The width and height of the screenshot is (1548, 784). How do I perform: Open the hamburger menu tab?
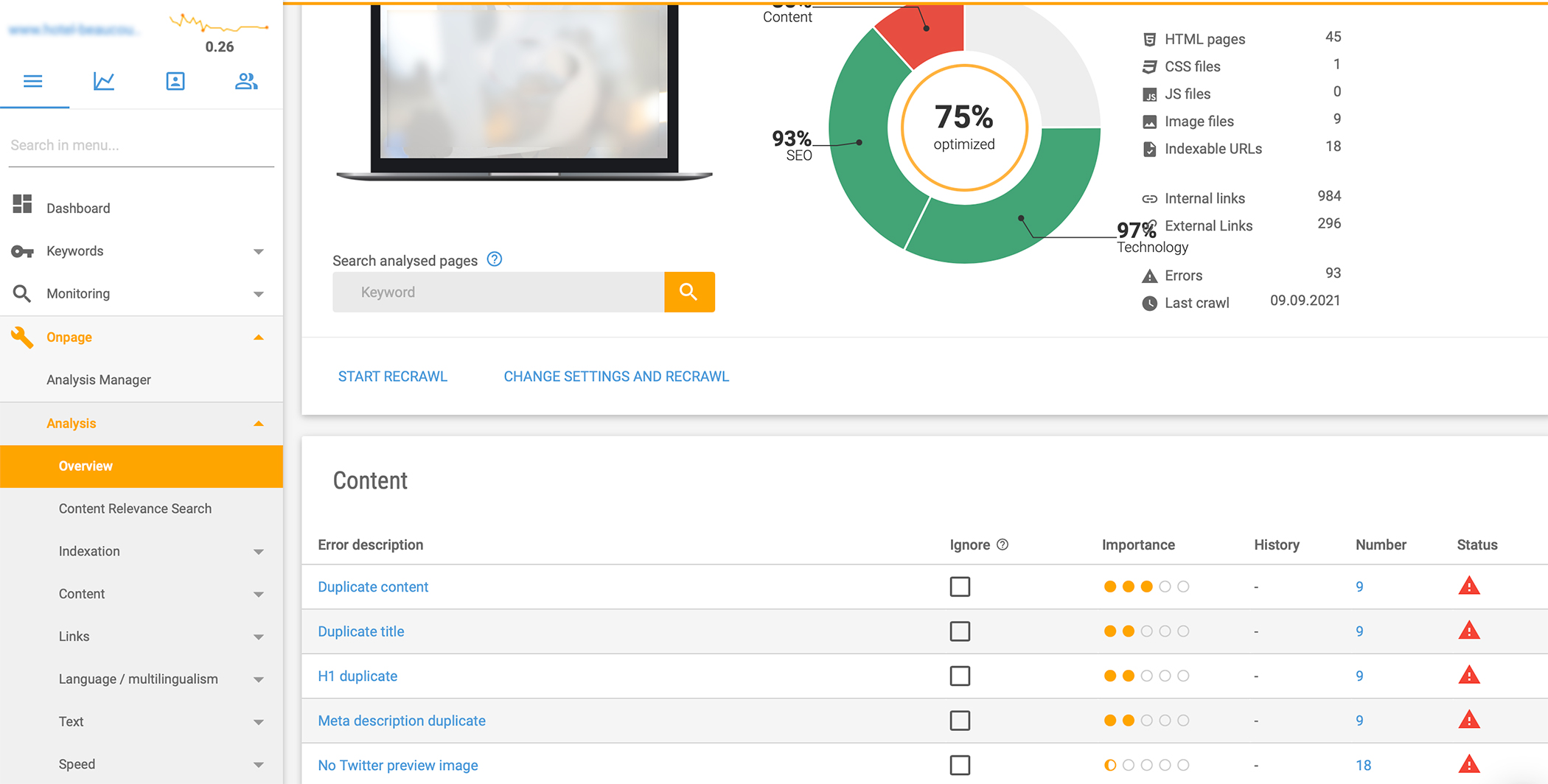click(x=33, y=81)
